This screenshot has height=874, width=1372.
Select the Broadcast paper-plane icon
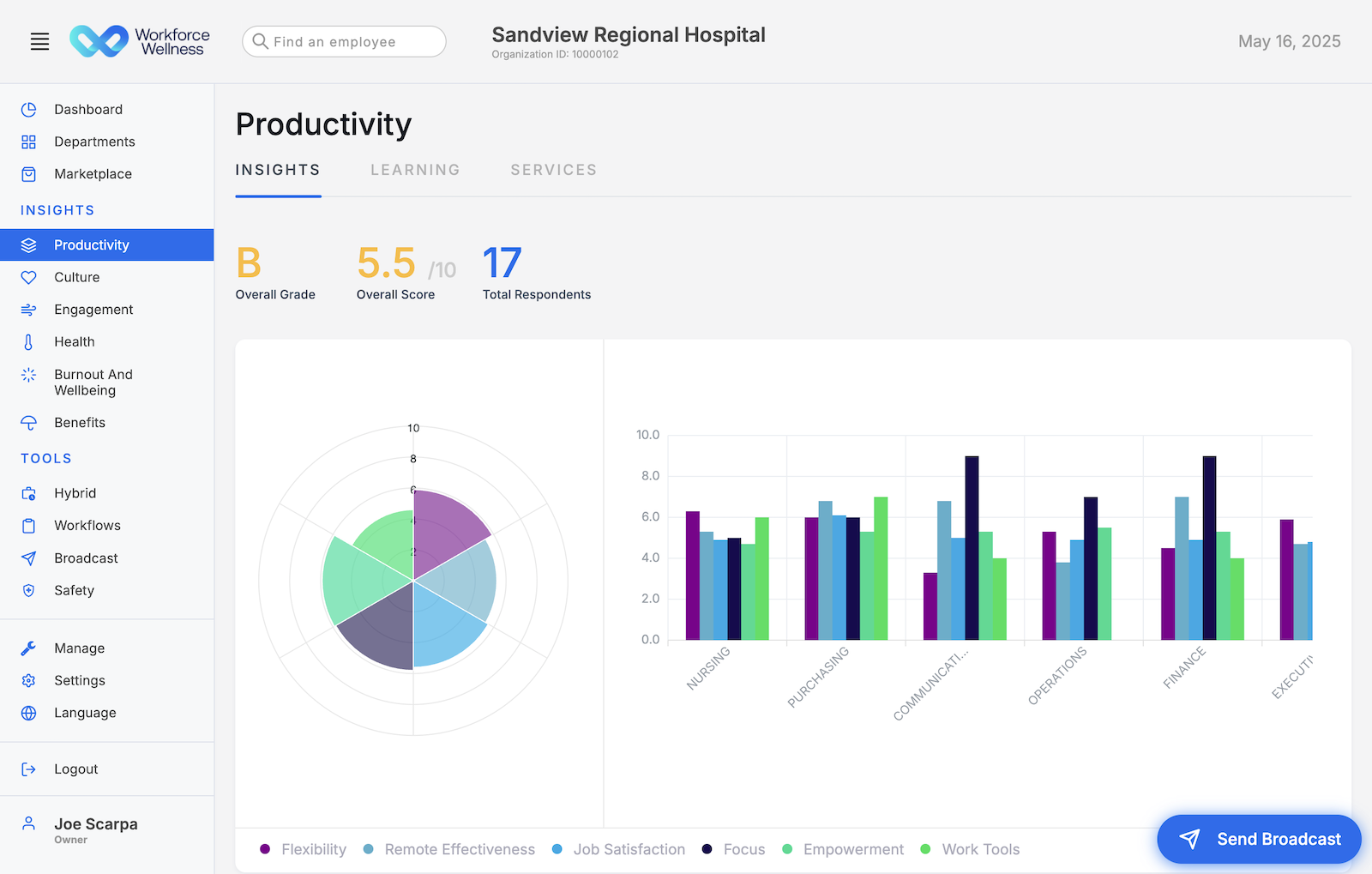point(28,558)
